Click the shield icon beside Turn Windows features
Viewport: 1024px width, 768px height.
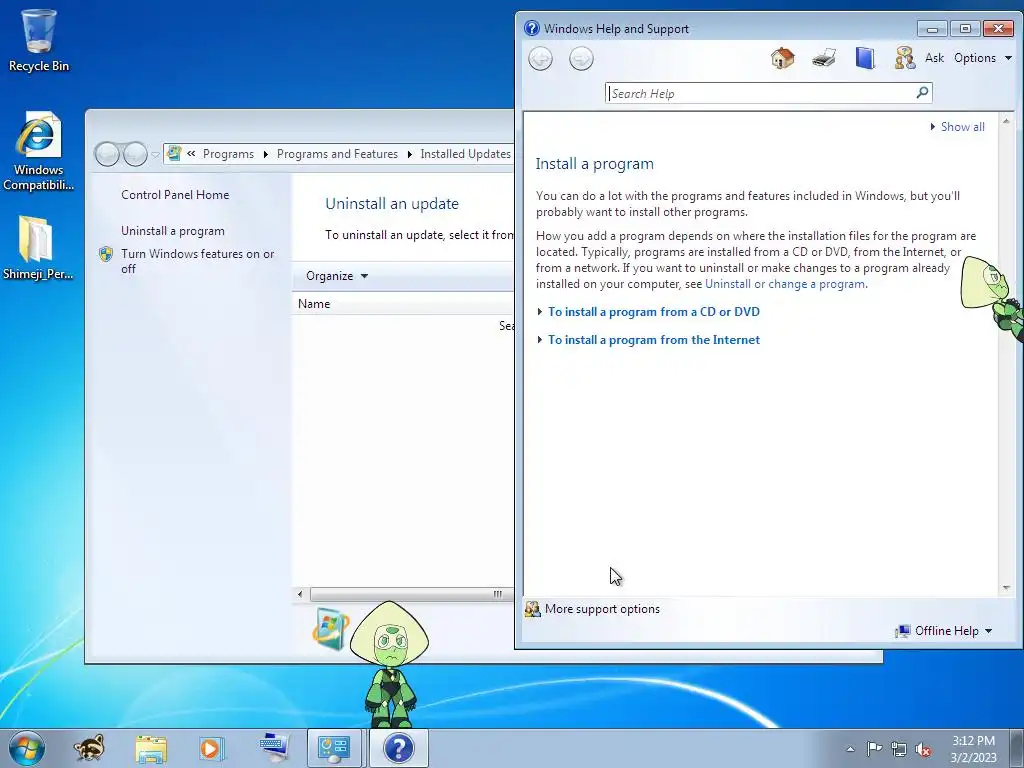point(106,254)
